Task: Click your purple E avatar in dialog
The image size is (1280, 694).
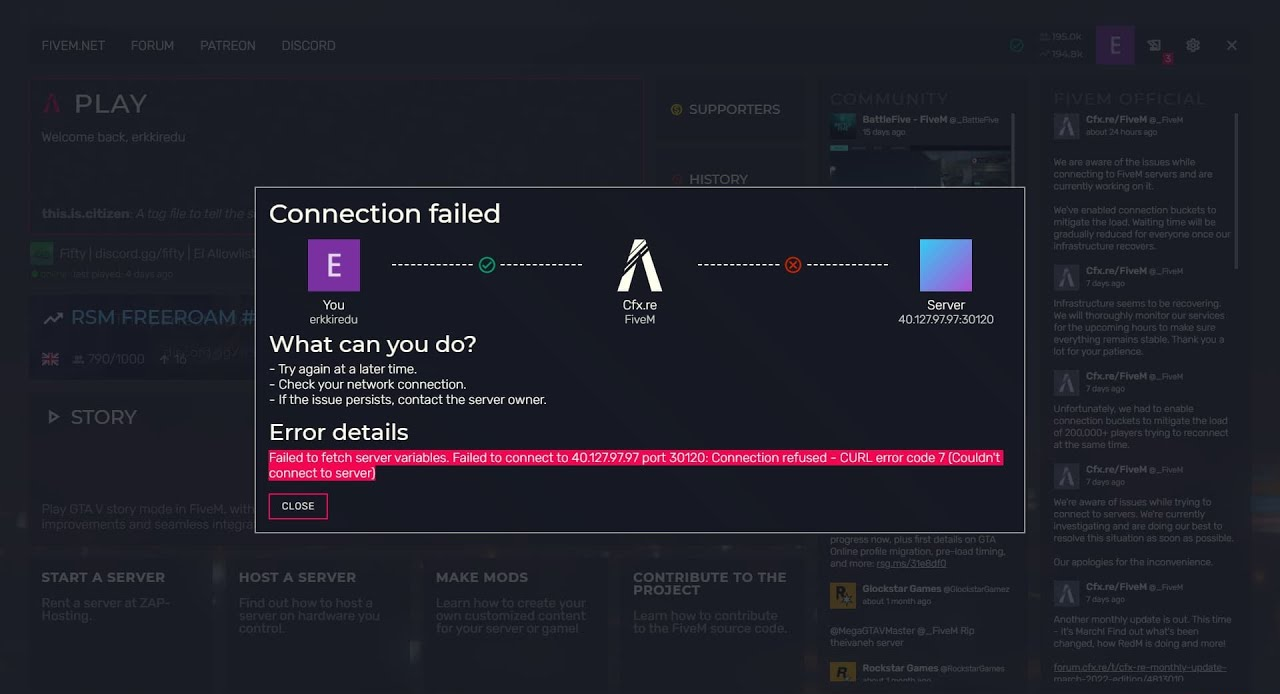Action: pos(334,265)
